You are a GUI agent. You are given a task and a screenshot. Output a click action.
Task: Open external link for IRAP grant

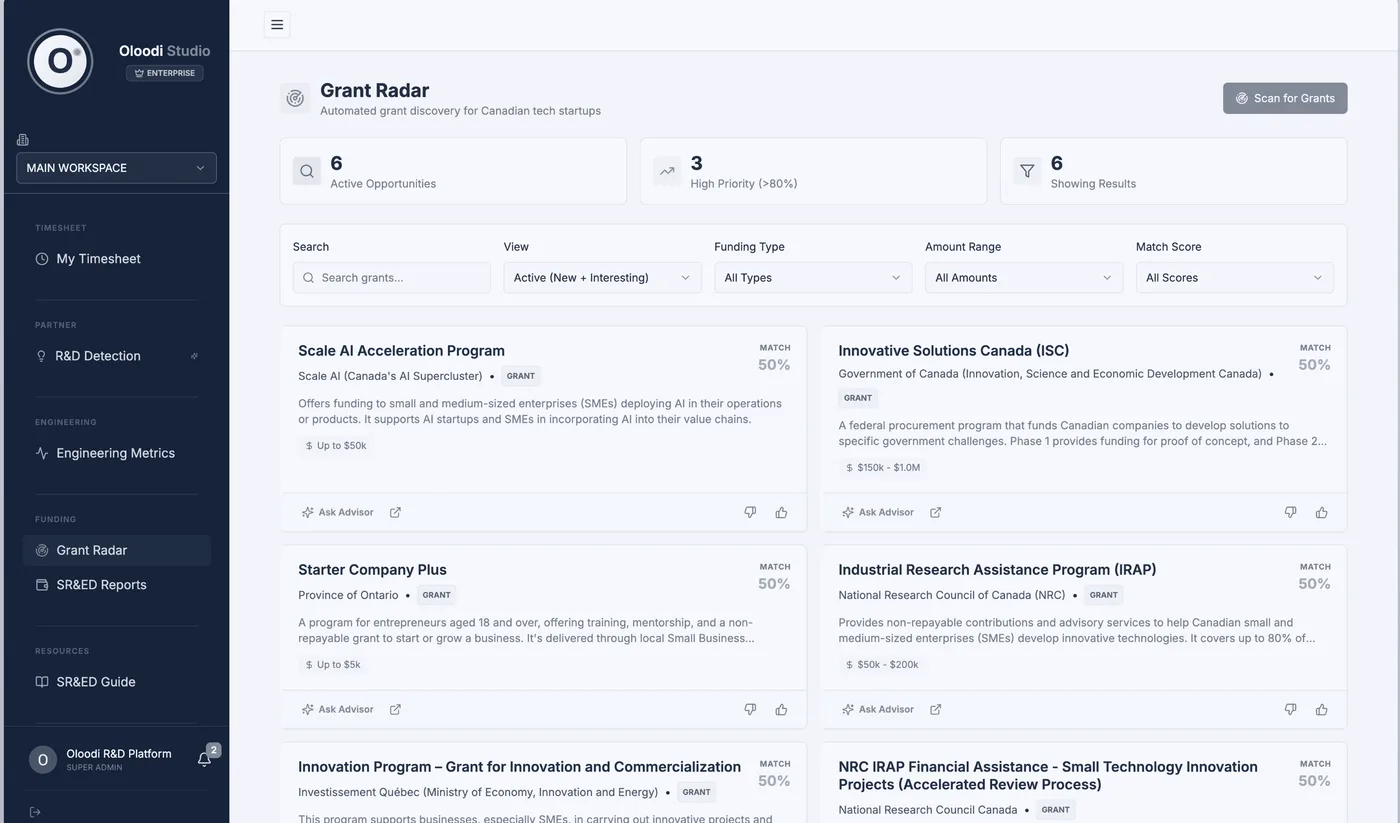[935, 709]
